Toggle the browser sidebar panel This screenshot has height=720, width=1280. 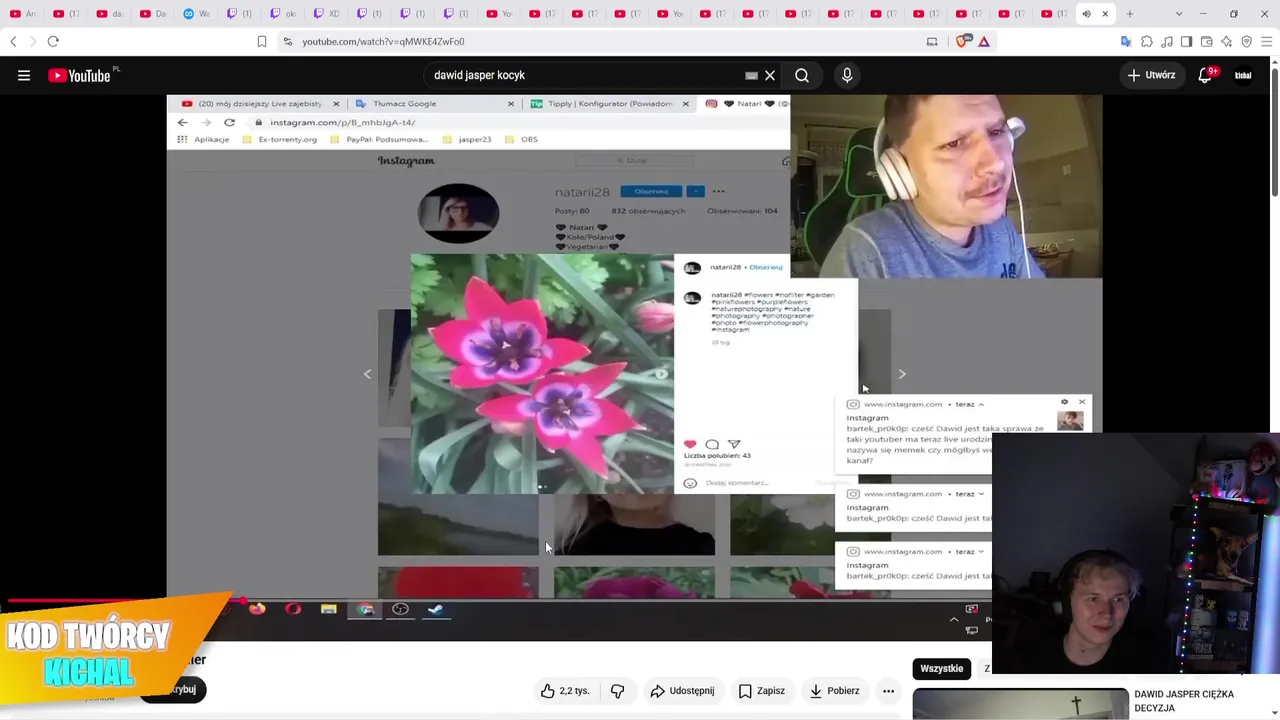pyautogui.click(x=1186, y=41)
